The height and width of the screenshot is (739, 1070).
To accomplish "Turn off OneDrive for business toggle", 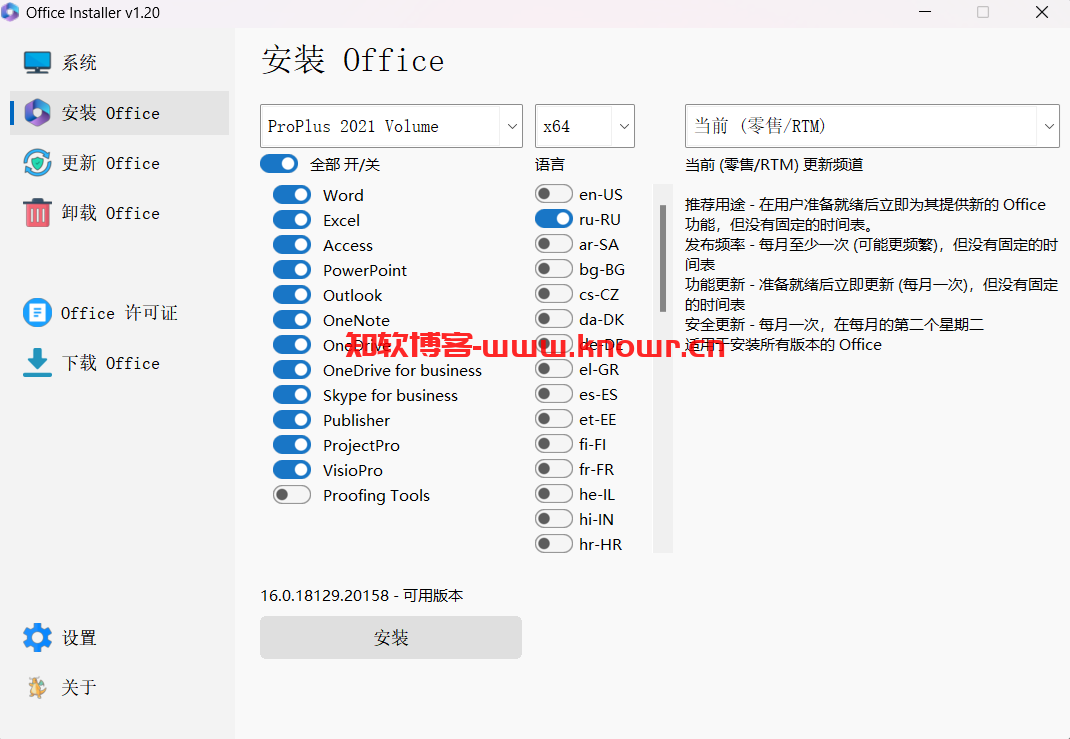I will pyautogui.click(x=292, y=370).
